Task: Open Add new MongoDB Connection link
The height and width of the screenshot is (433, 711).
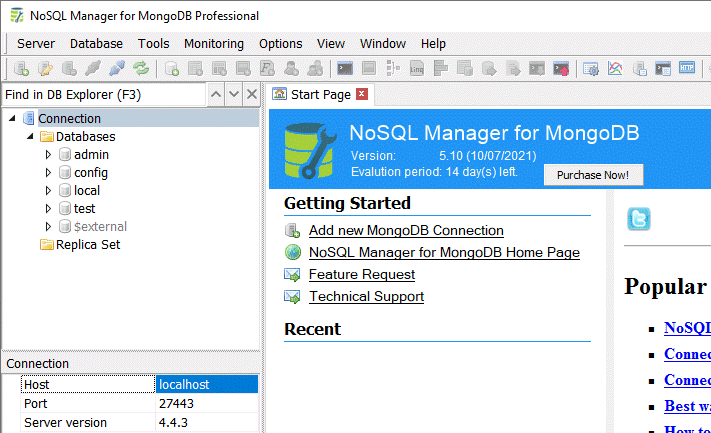Action: point(406,231)
